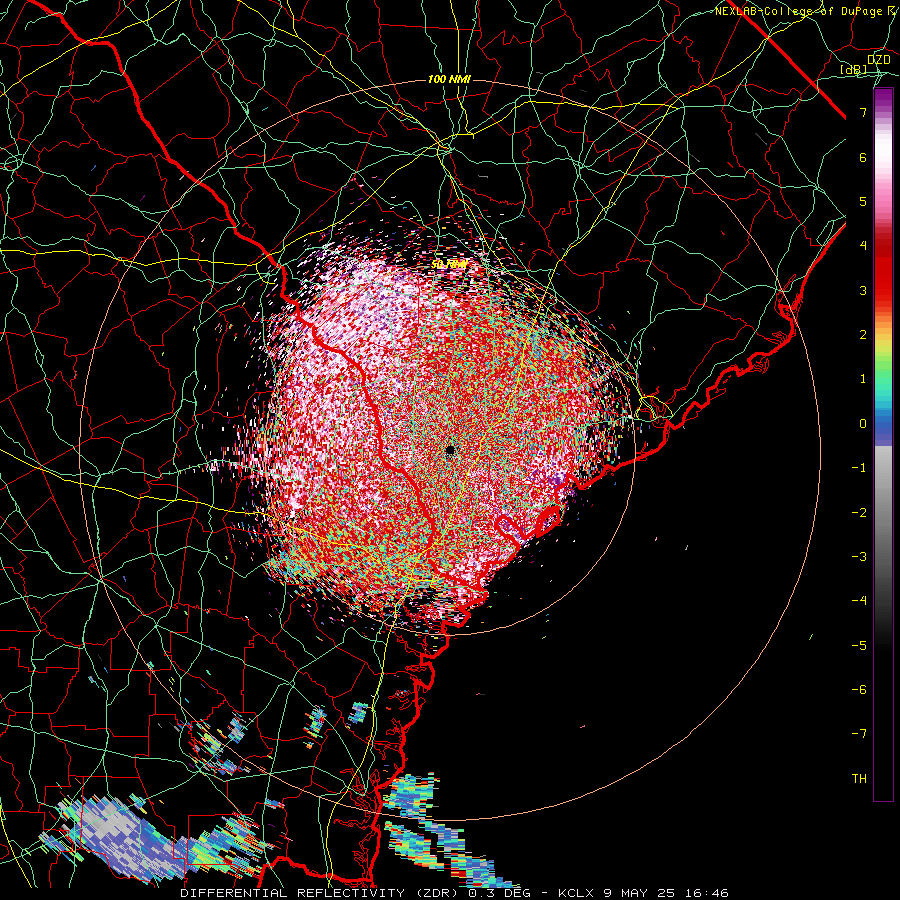900x900 pixels.
Task: Click the '6' value on the color scale
Action: click(863, 157)
